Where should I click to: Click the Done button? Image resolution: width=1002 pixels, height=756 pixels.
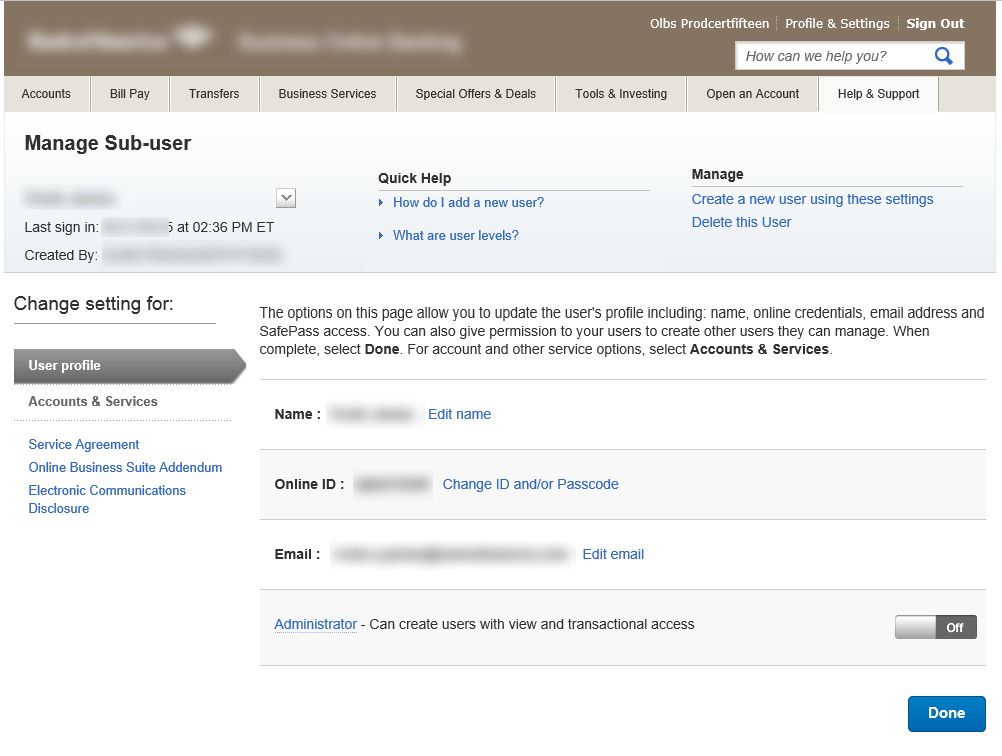click(946, 713)
